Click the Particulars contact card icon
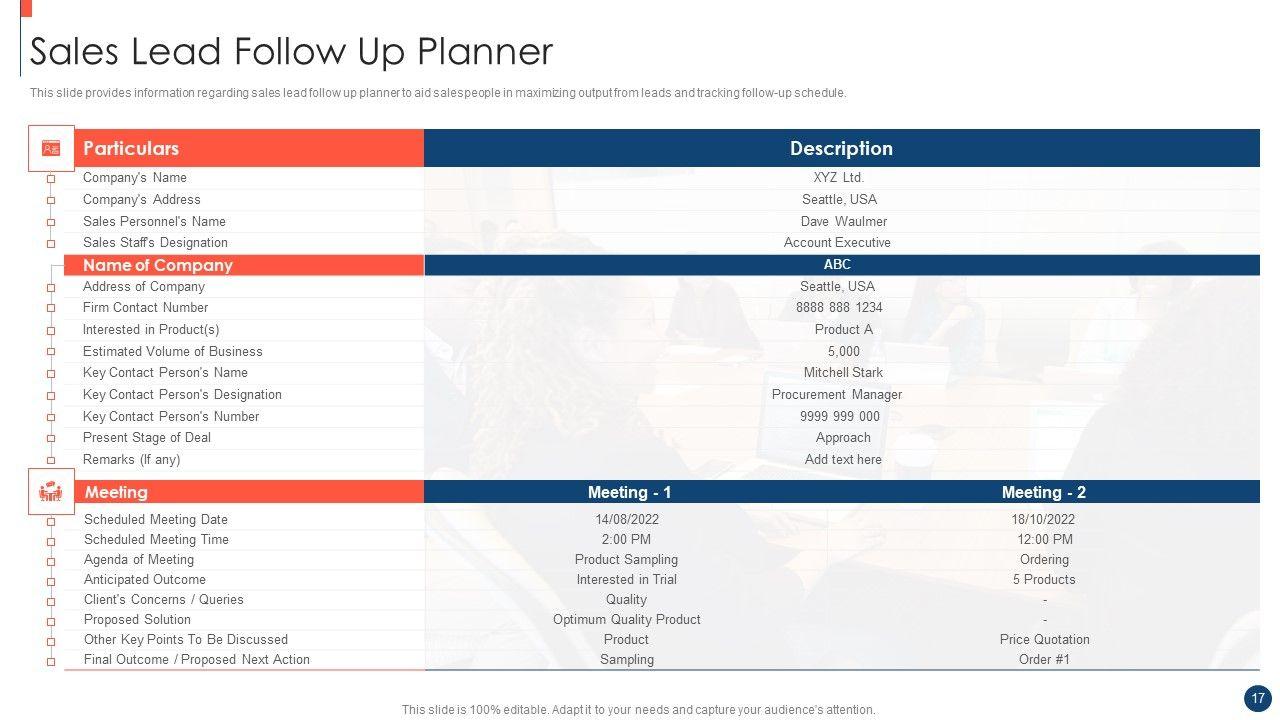1280x720 pixels. [51, 148]
